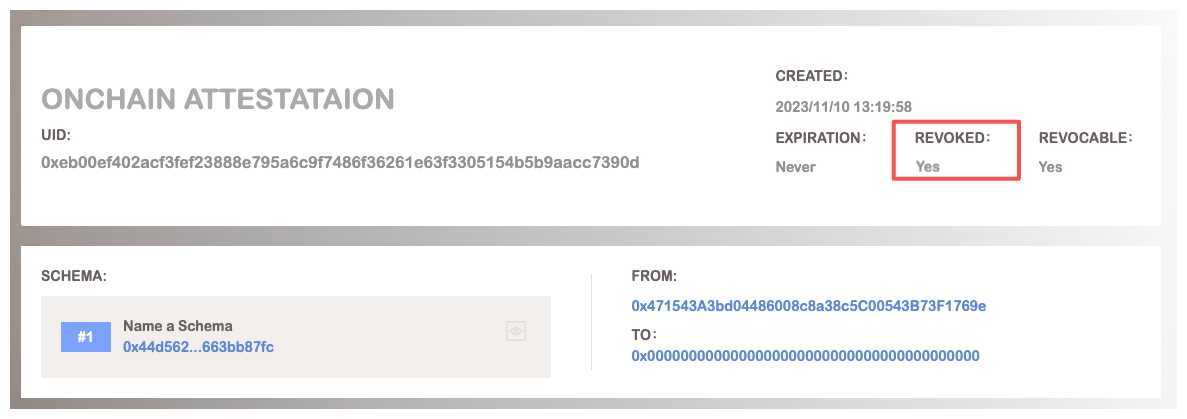Click the FROM label
1187x419 pixels.
(654, 273)
